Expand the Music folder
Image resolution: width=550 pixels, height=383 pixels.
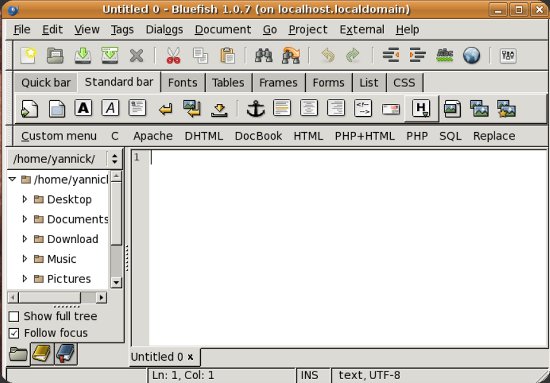click(x=25, y=259)
